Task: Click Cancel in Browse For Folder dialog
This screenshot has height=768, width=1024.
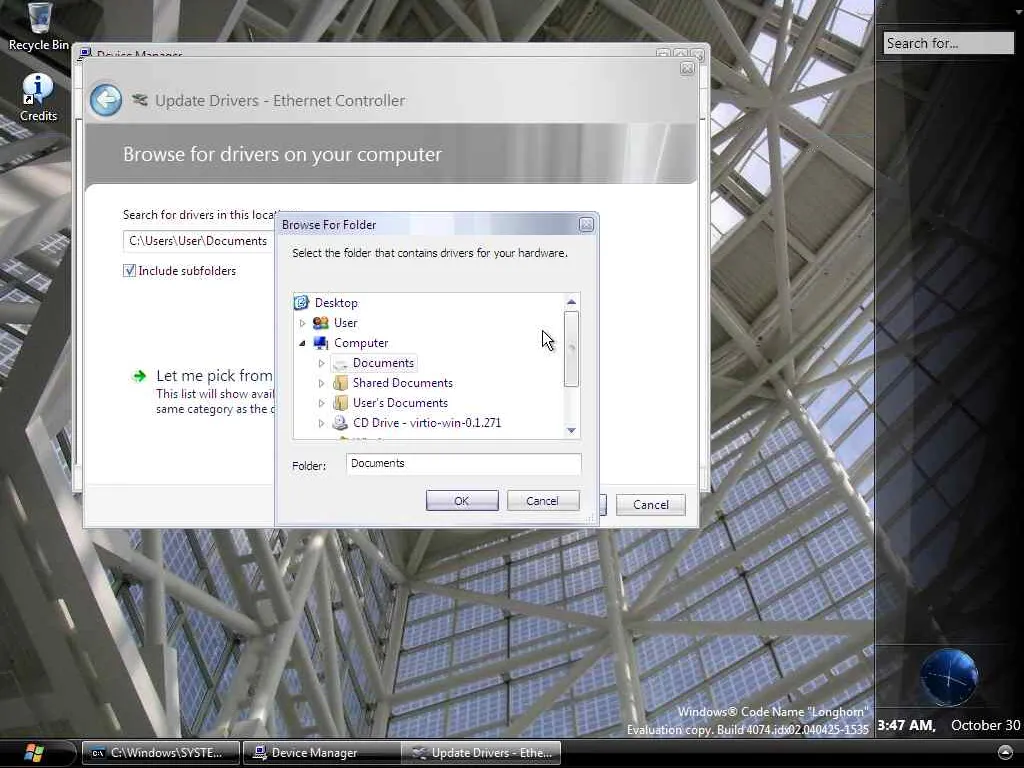Action: pos(543,501)
